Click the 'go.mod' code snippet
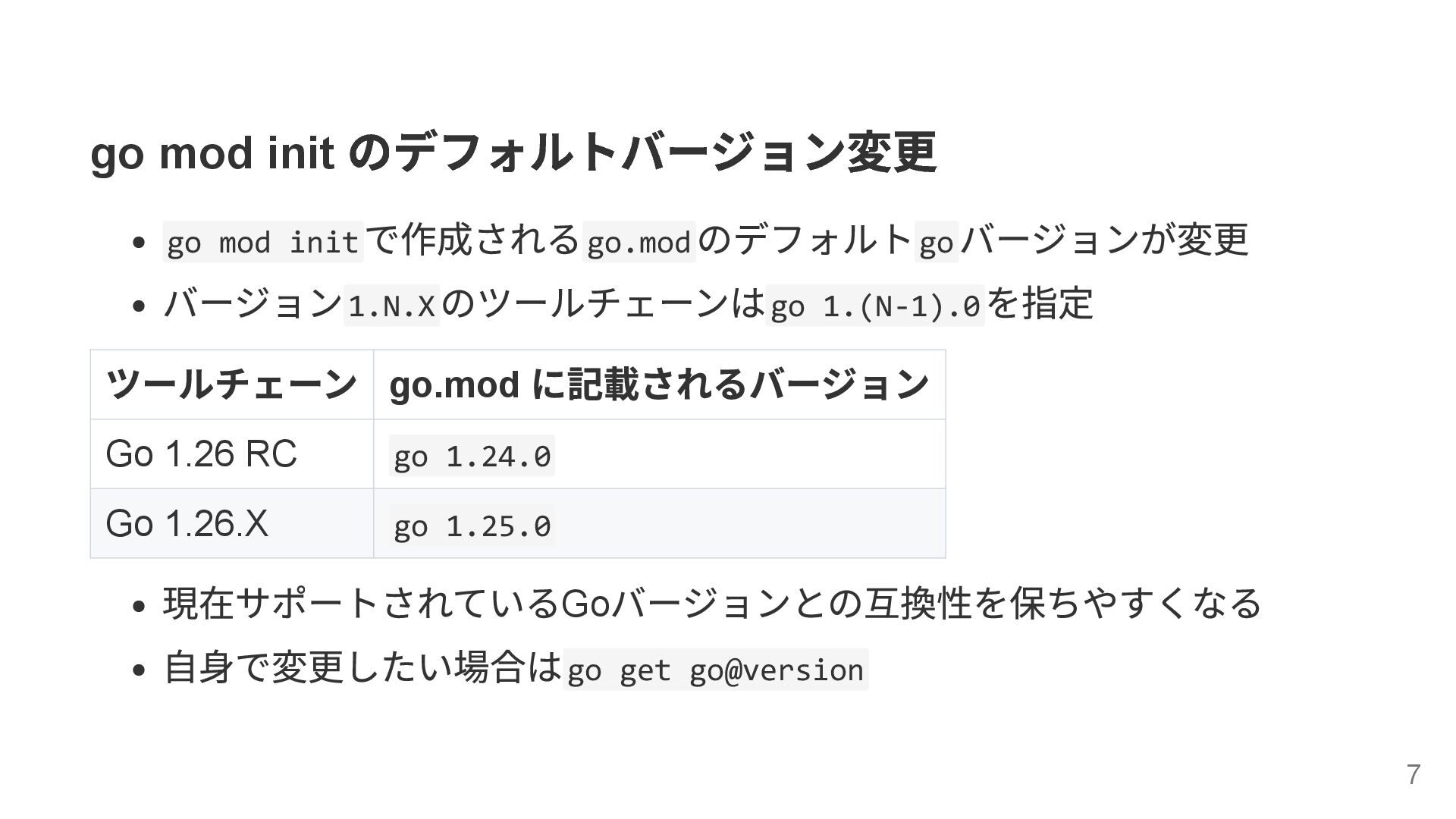 point(639,242)
